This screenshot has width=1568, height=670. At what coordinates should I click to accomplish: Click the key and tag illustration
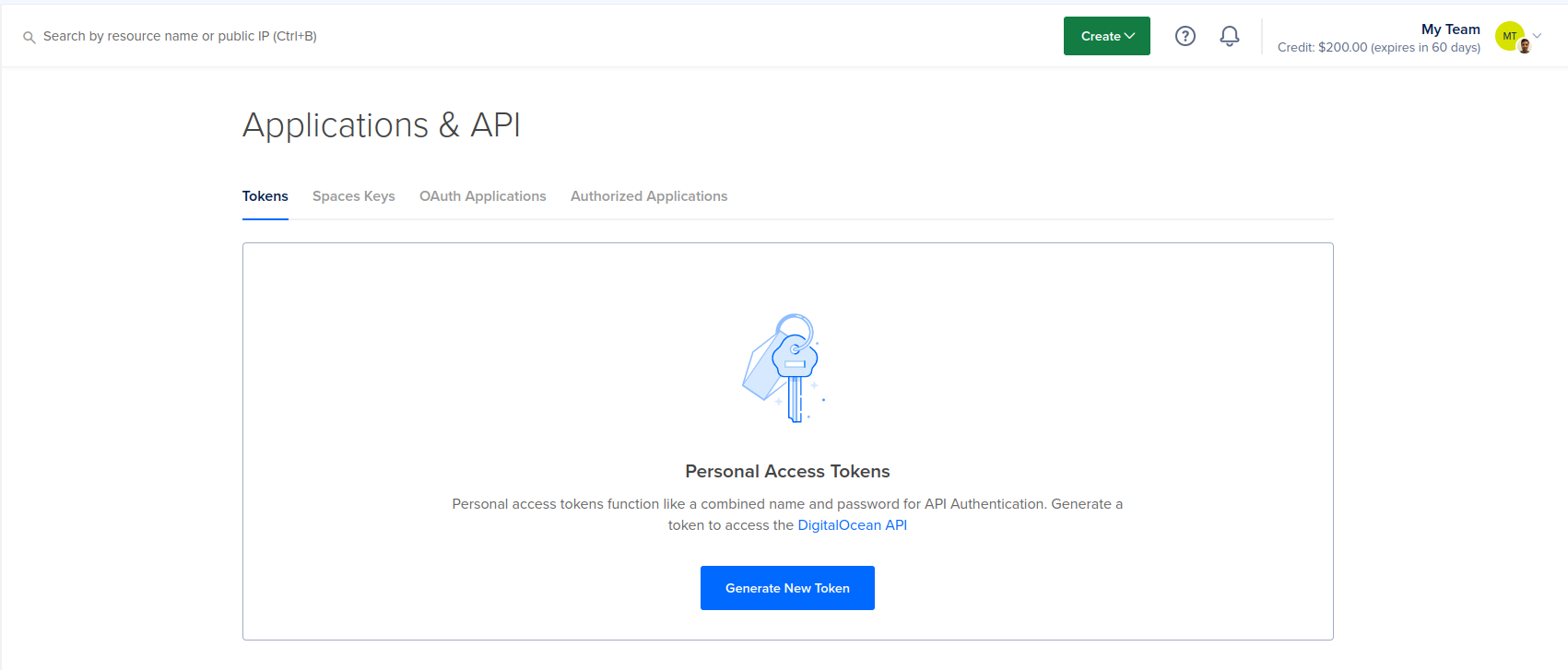[783, 368]
